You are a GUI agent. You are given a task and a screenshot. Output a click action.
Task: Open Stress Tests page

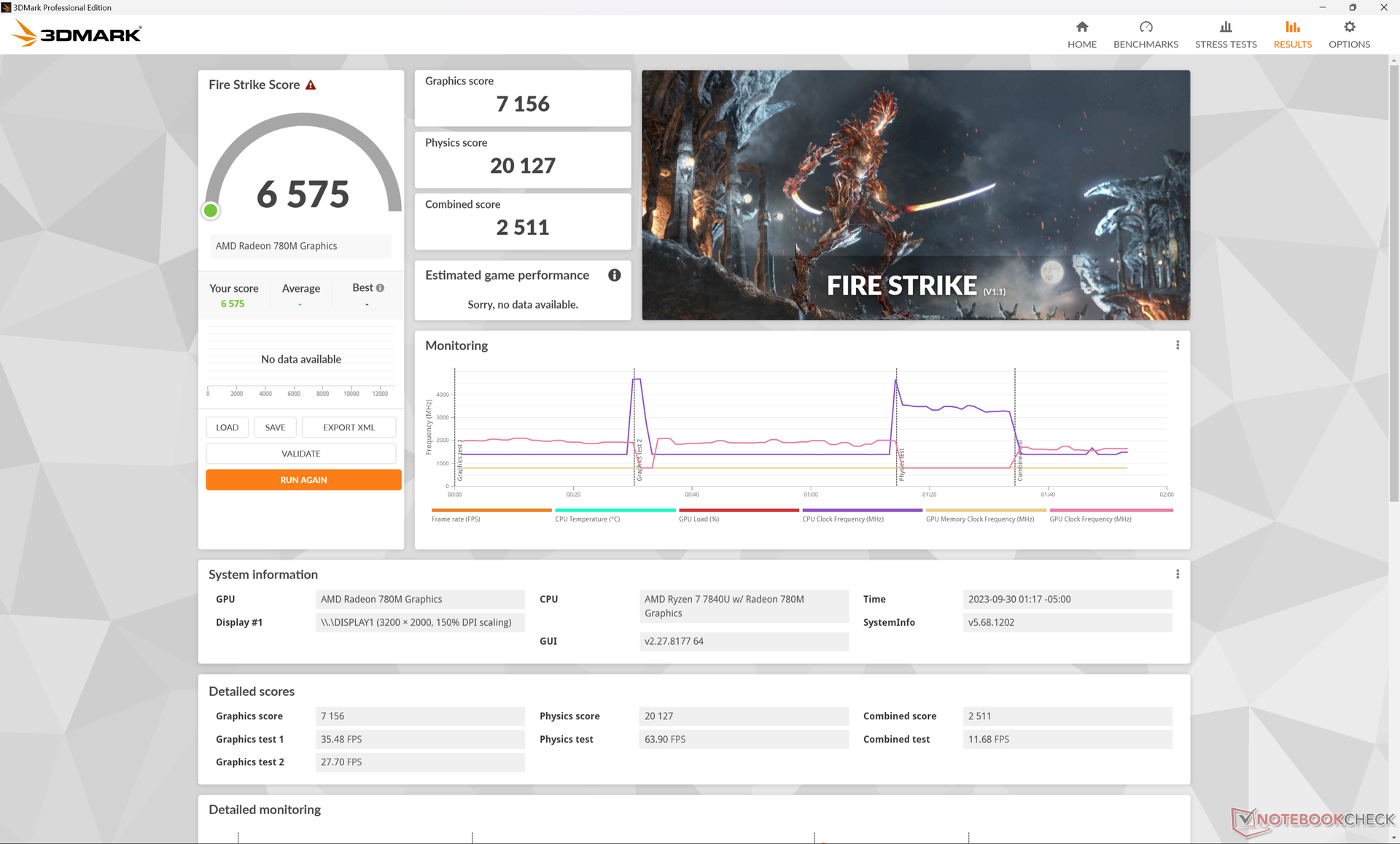click(x=1225, y=34)
